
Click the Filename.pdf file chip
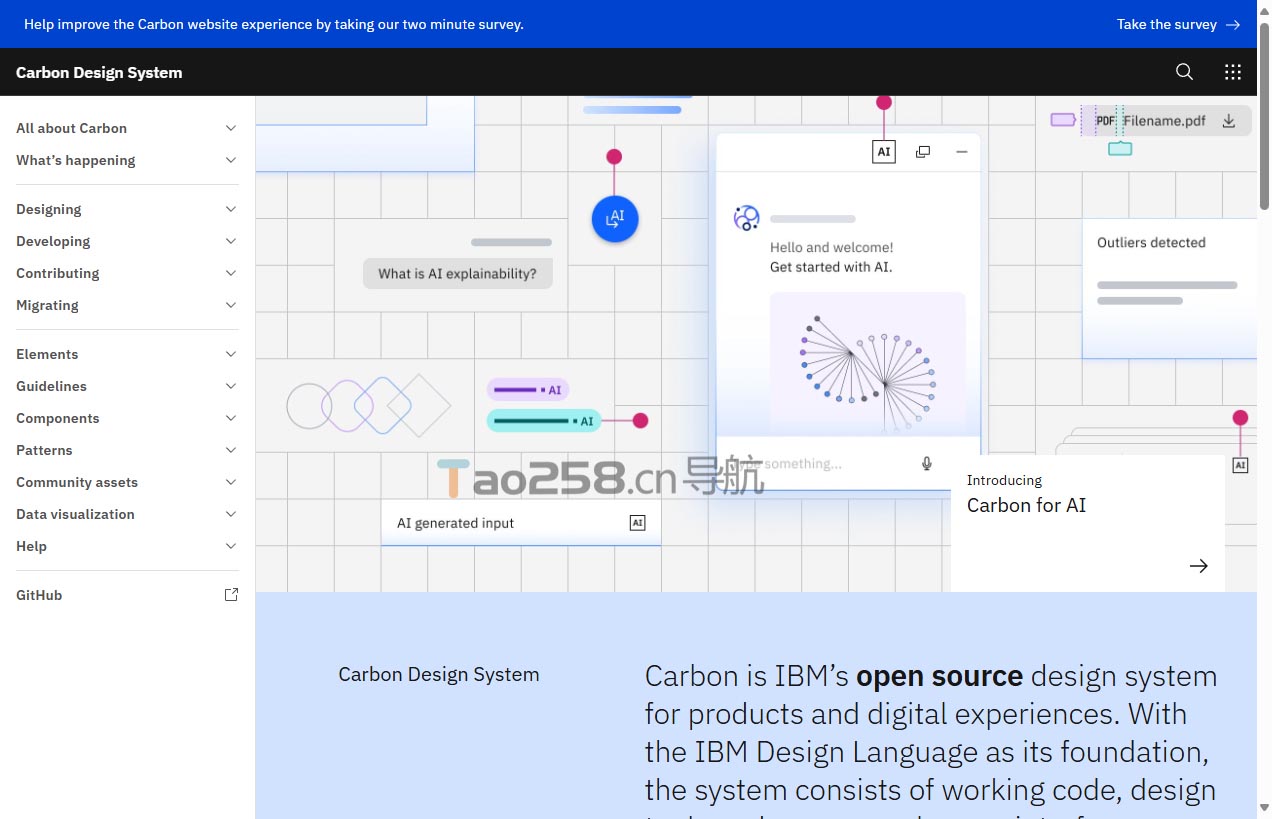(1166, 121)
